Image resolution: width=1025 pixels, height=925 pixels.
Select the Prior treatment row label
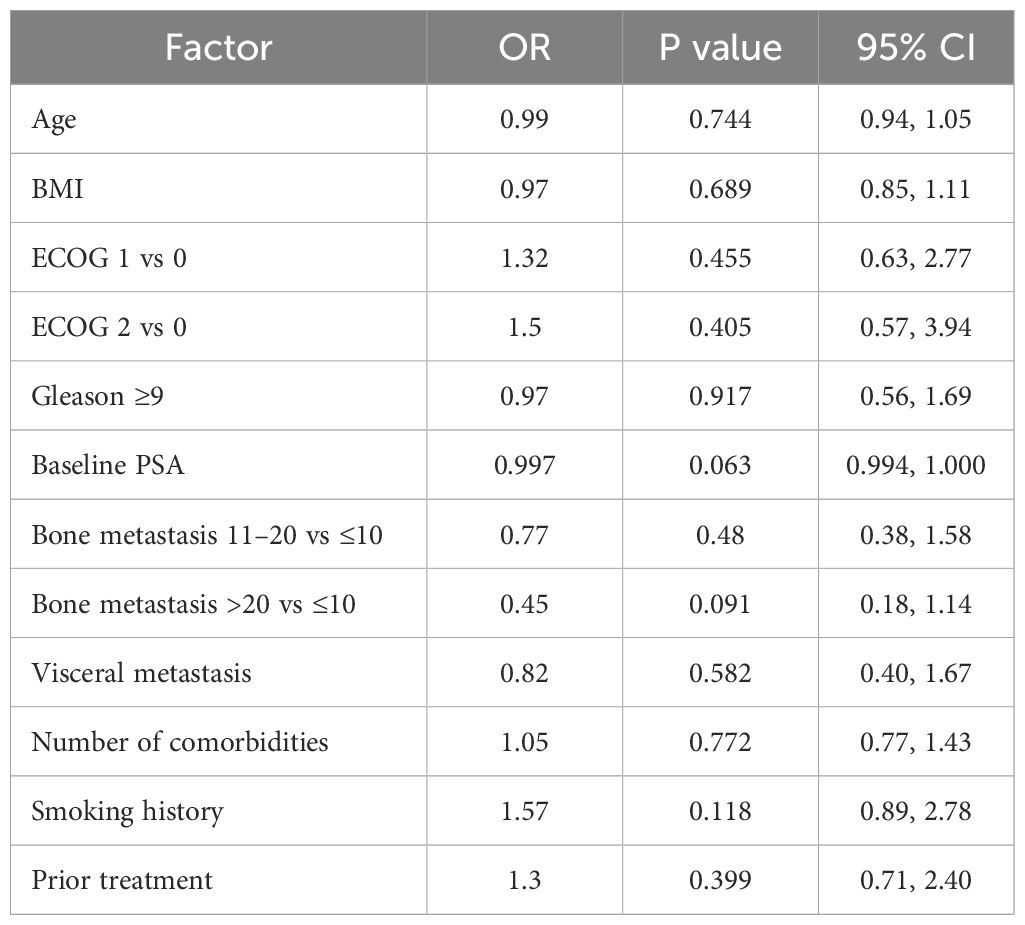point(122,880)
